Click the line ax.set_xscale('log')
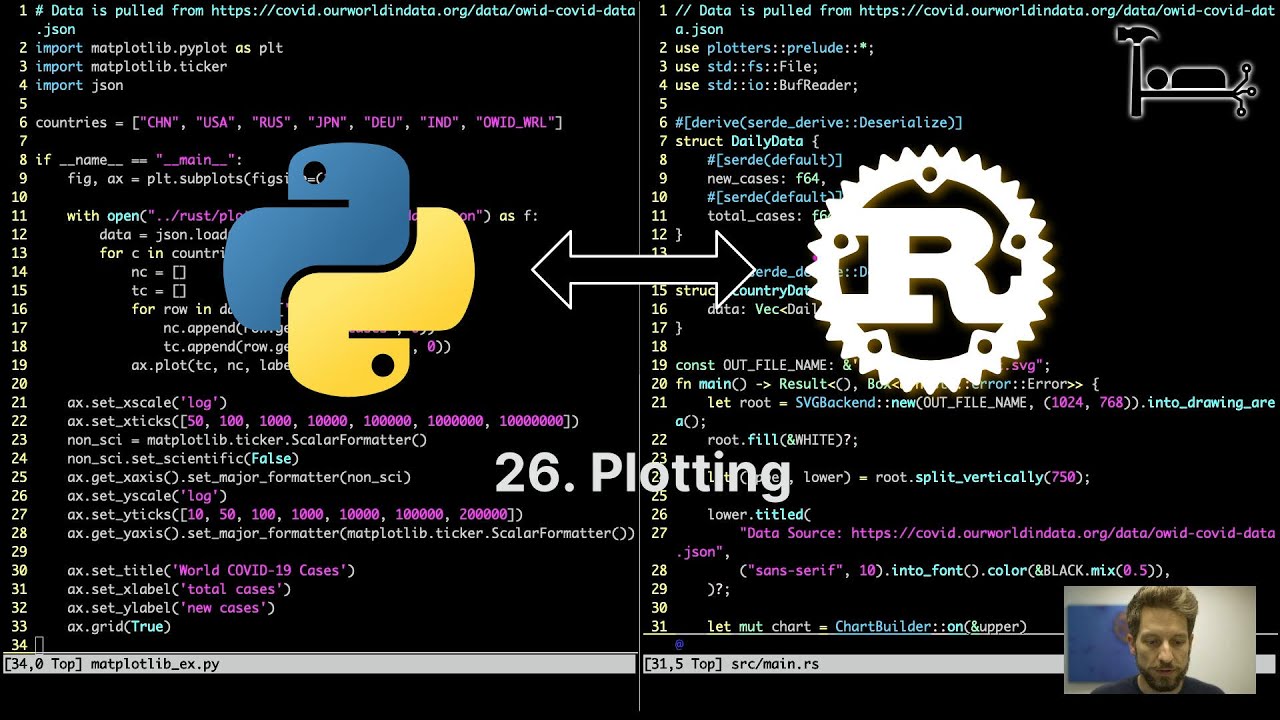This screenshot has width=1280, height=720. coord(147,402)
